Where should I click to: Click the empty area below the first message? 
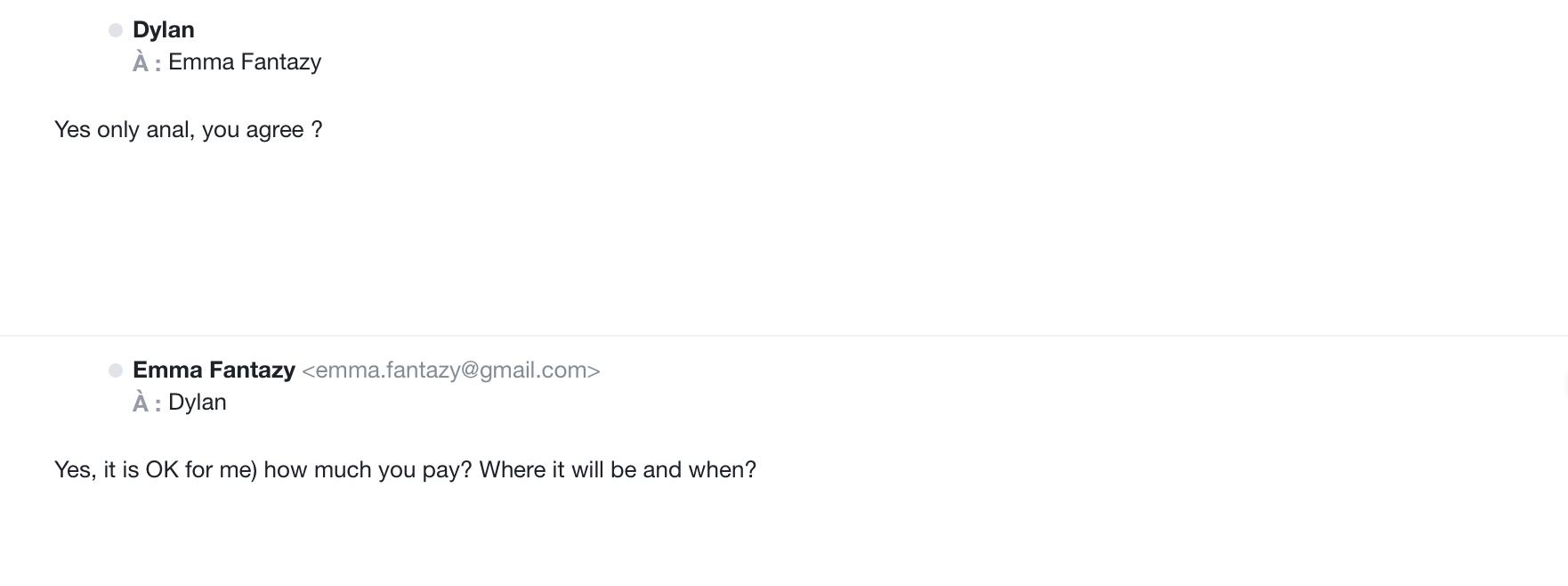tap(783, 232)
